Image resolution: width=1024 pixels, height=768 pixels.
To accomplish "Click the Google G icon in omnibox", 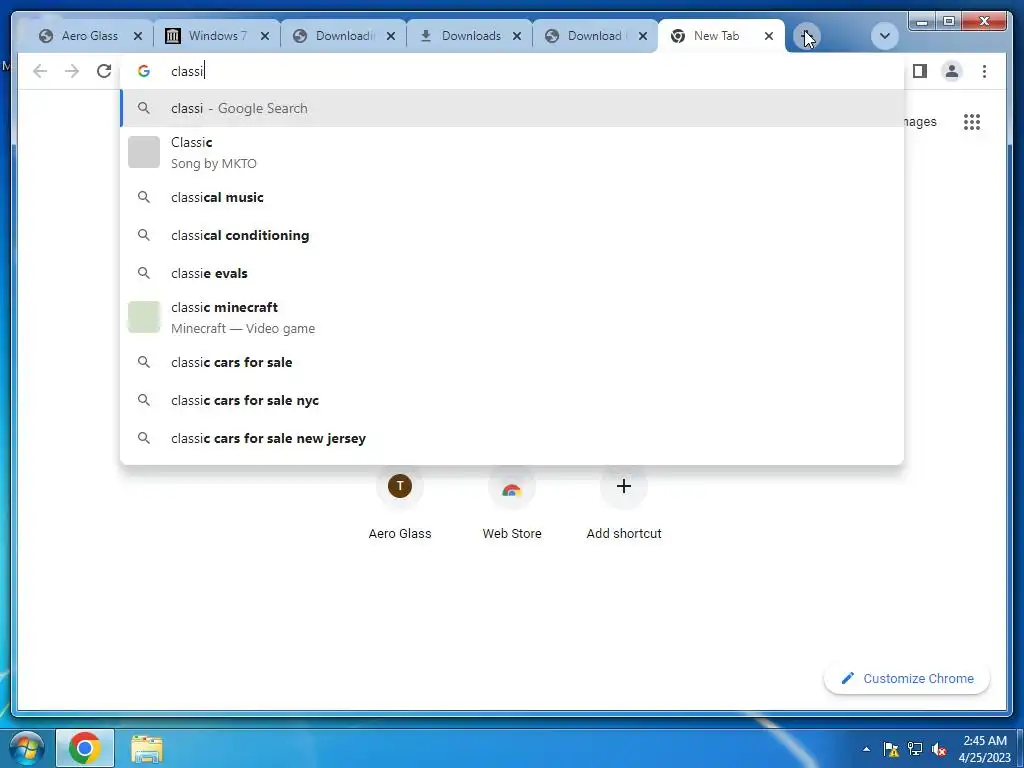I will click(144, 71).
